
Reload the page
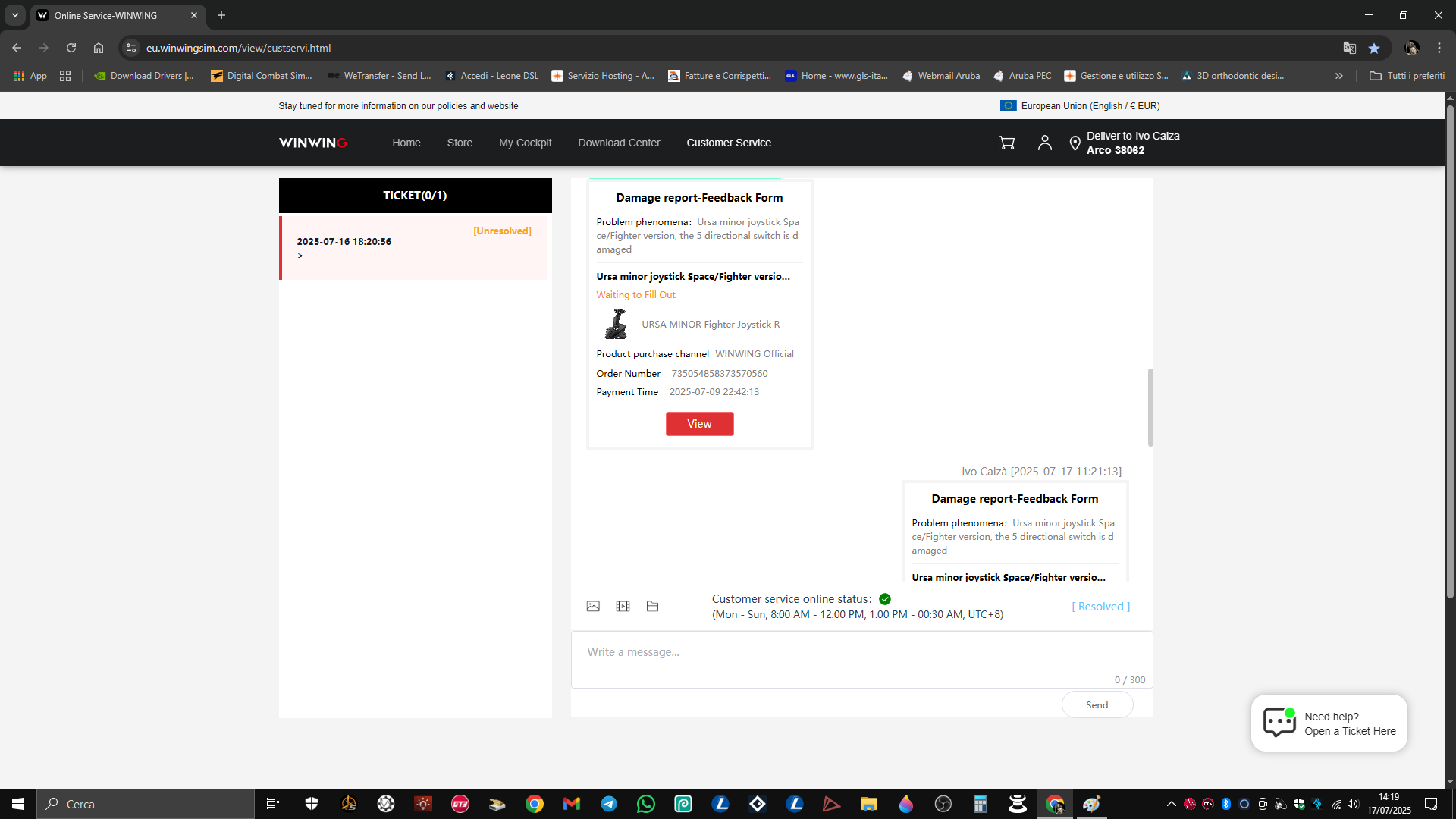coord(71,48)
